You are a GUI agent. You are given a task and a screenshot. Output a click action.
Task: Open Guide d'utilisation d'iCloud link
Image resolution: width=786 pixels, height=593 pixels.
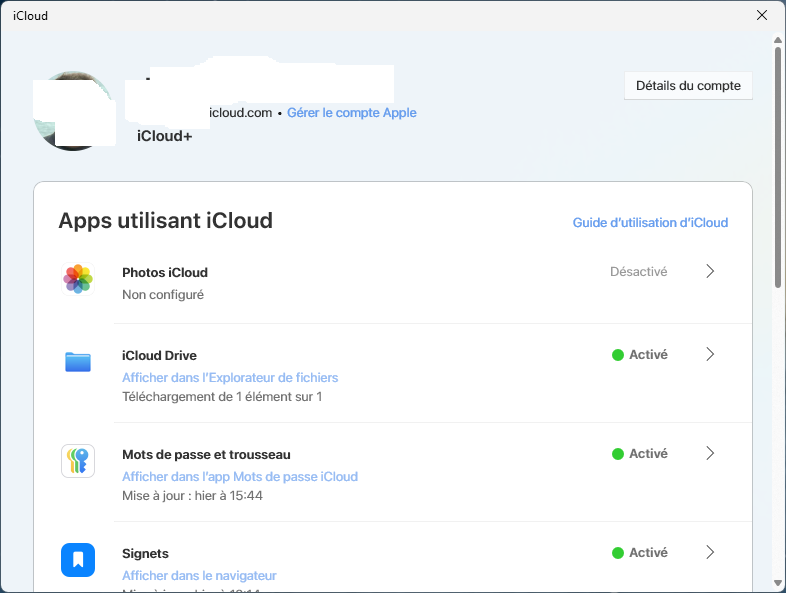tap(650, 222)
